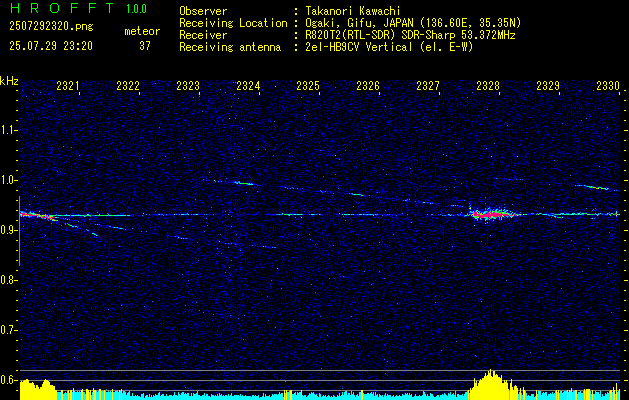Image resolution: width=629 pixels, height=400 pixels.
Task: Click the 0.7 frequency axis label
Action: (x=8, y=330)
